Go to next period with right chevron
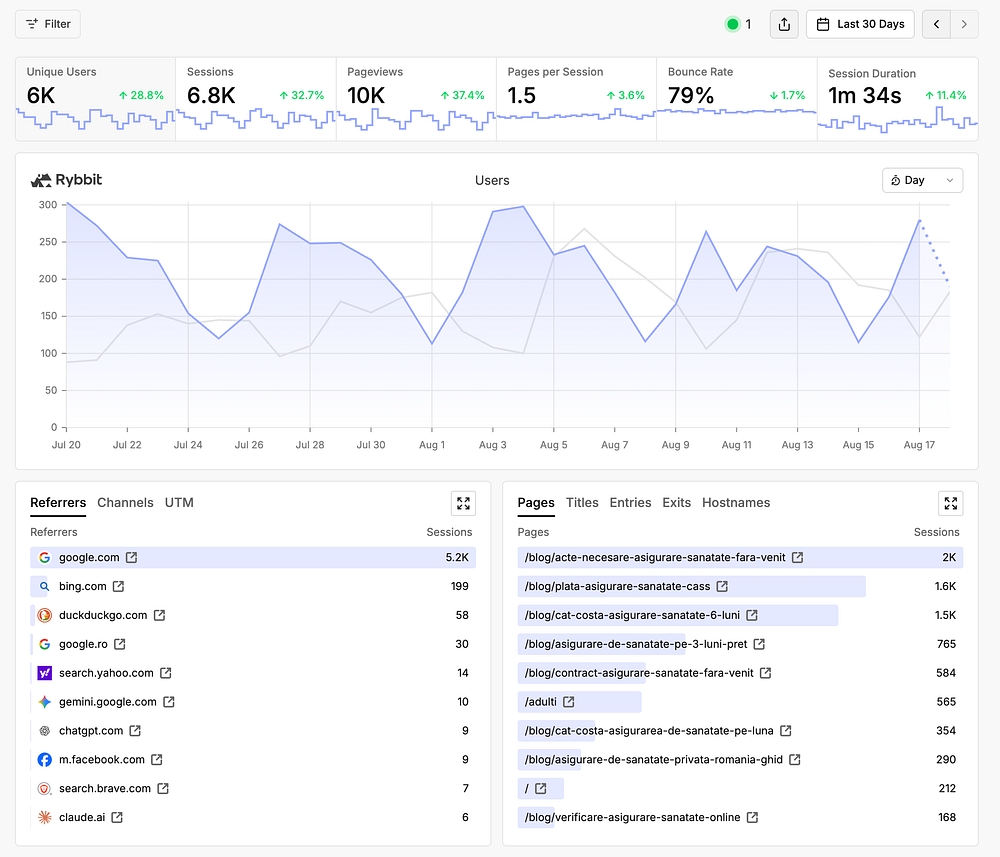The width and height of the screenshot is (1000, 857). click(x=964, y=24)
